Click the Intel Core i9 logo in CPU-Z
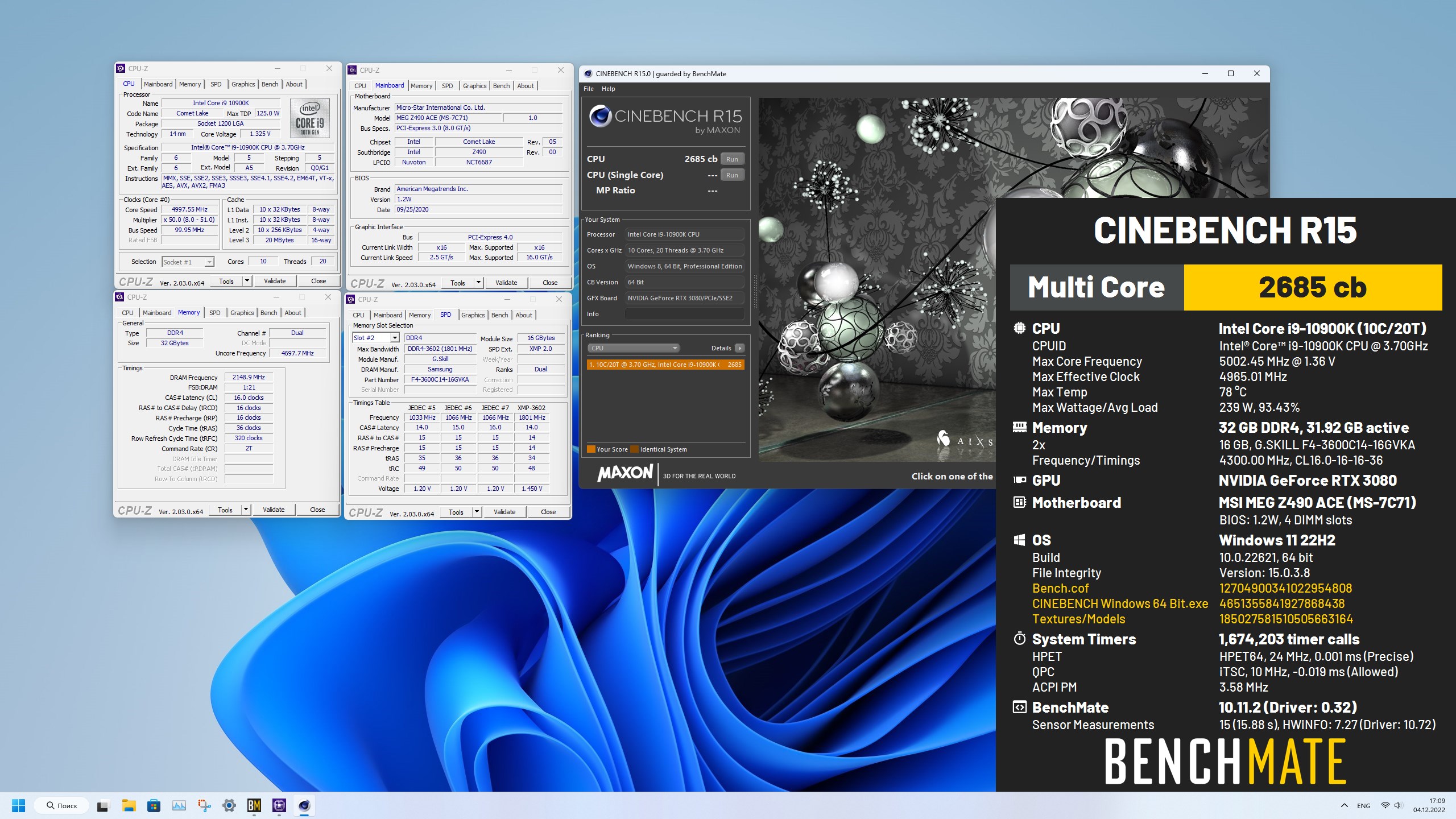The image size is (1456, 819). click(309, 118)
